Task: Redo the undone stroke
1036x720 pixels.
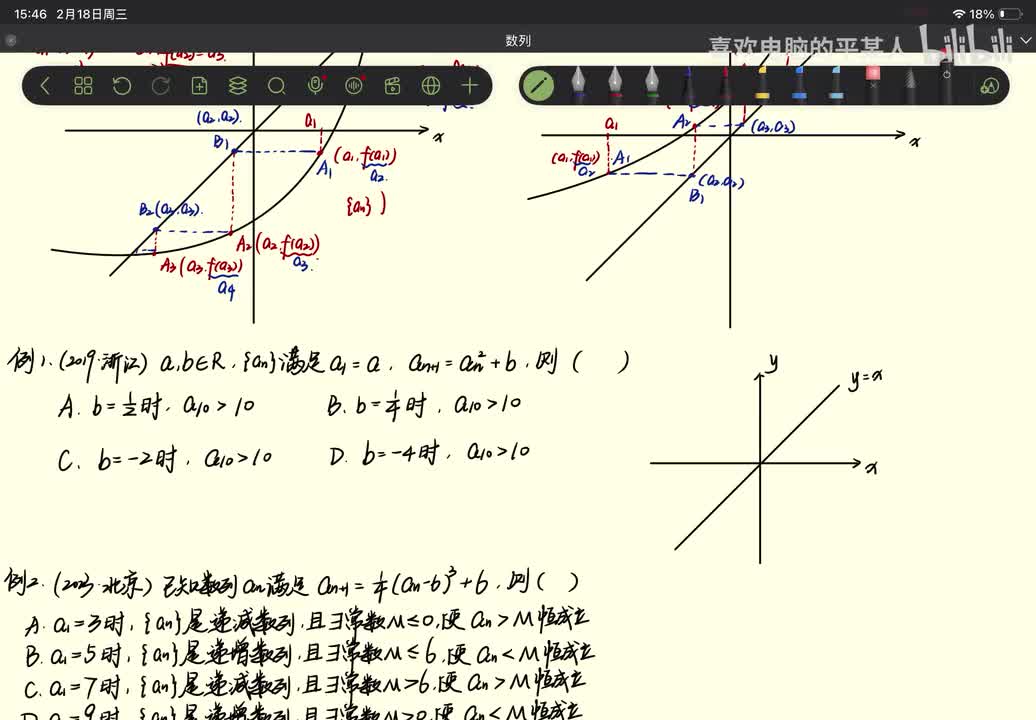Action: pyautogui.click(x=161, y=86)
